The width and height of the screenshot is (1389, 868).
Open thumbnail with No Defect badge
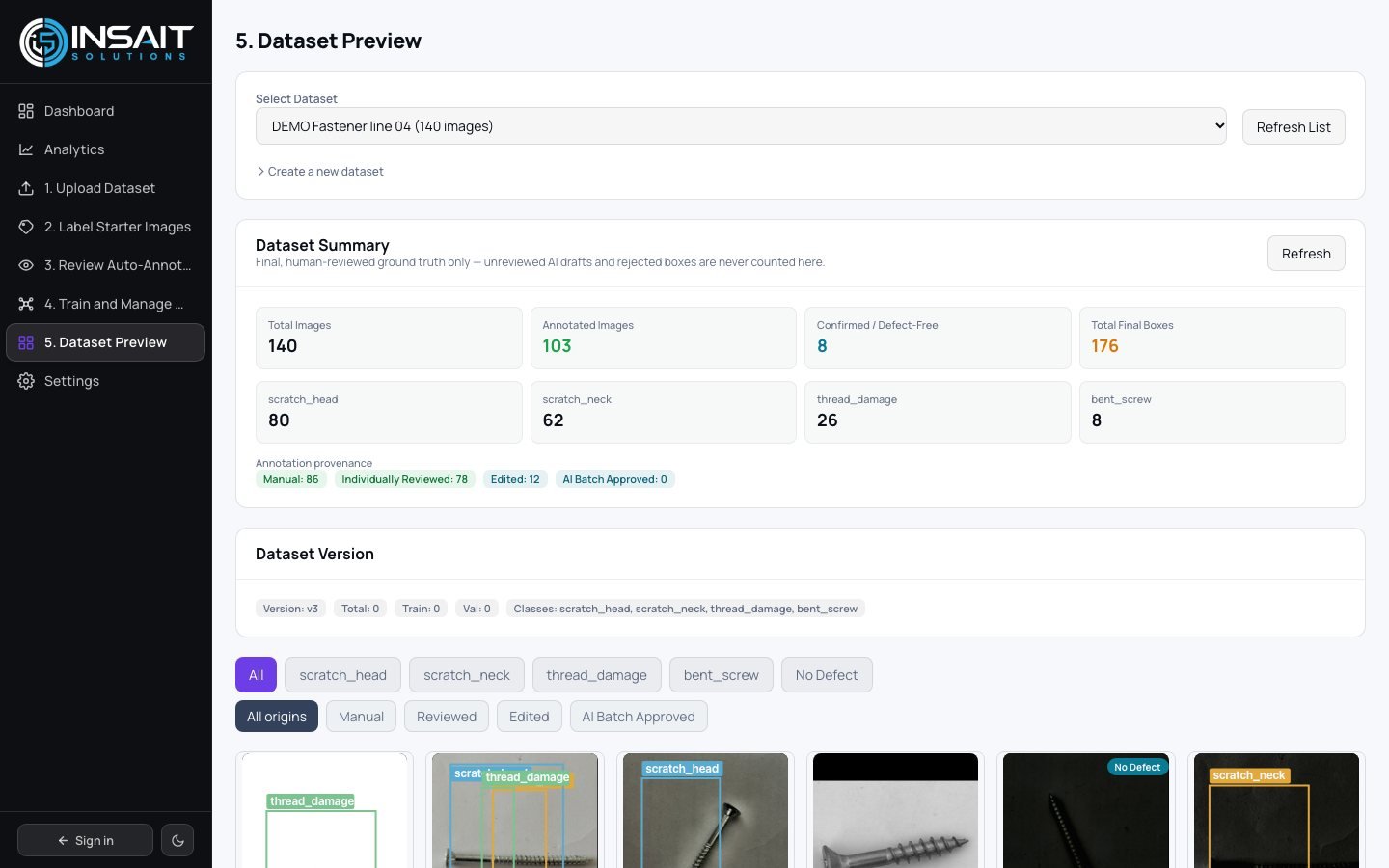1086,810
